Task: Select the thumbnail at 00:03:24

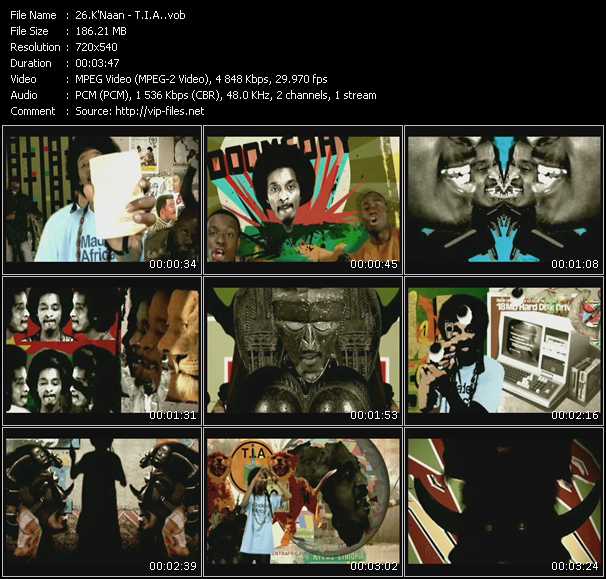Action: pyautogui.click(x=504, y=502)
